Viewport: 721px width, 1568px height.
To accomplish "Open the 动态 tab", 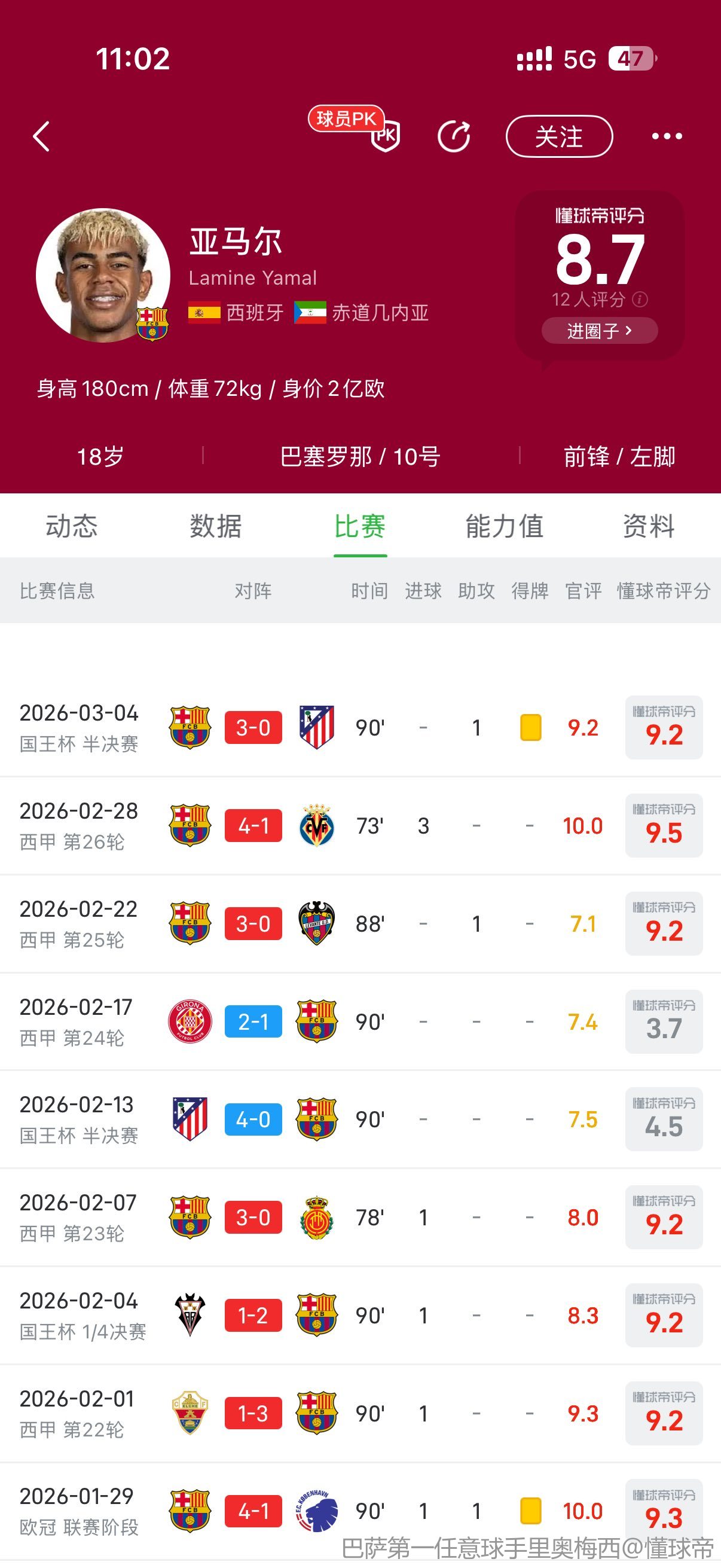I will coord(71,526).
